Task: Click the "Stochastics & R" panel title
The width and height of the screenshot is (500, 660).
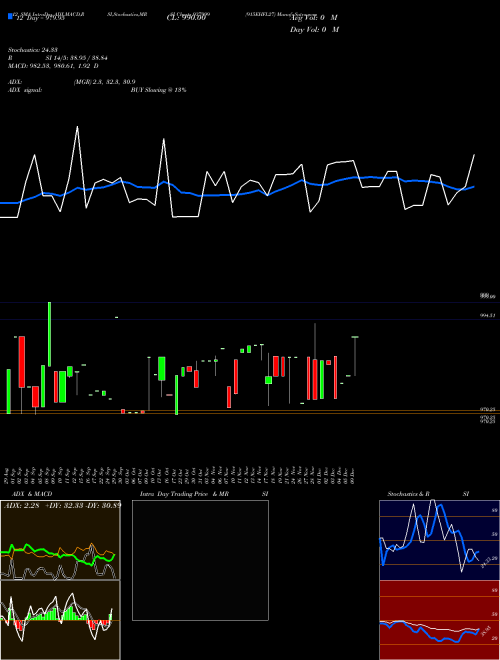Action: pyautogui.click(x=408, y=494)
